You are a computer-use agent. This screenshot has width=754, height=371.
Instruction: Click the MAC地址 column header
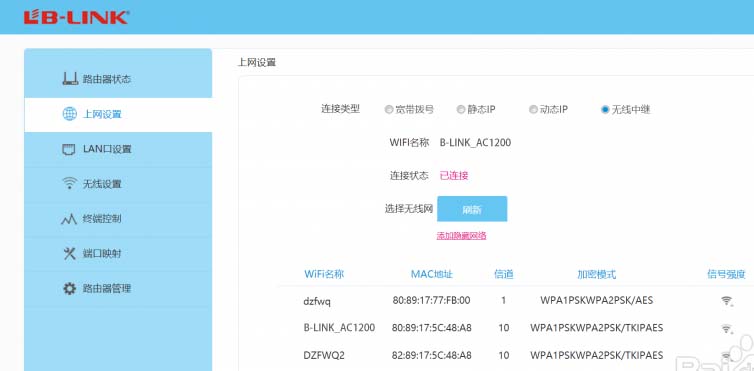click(x=431, y=274)
